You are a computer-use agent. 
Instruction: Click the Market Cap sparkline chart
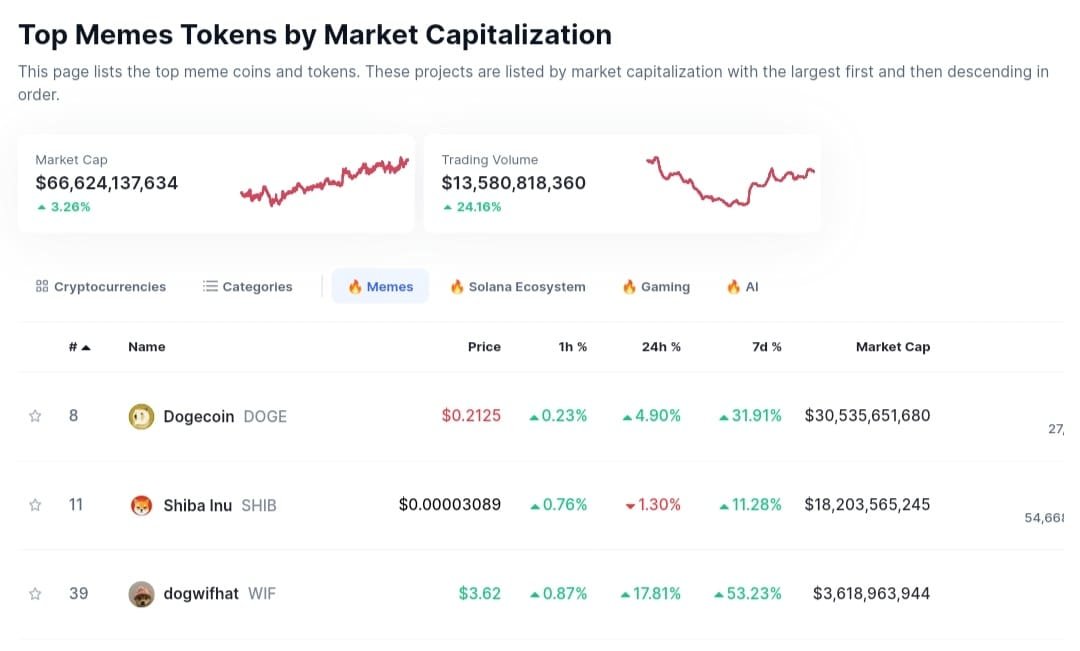tap(325, 182)
